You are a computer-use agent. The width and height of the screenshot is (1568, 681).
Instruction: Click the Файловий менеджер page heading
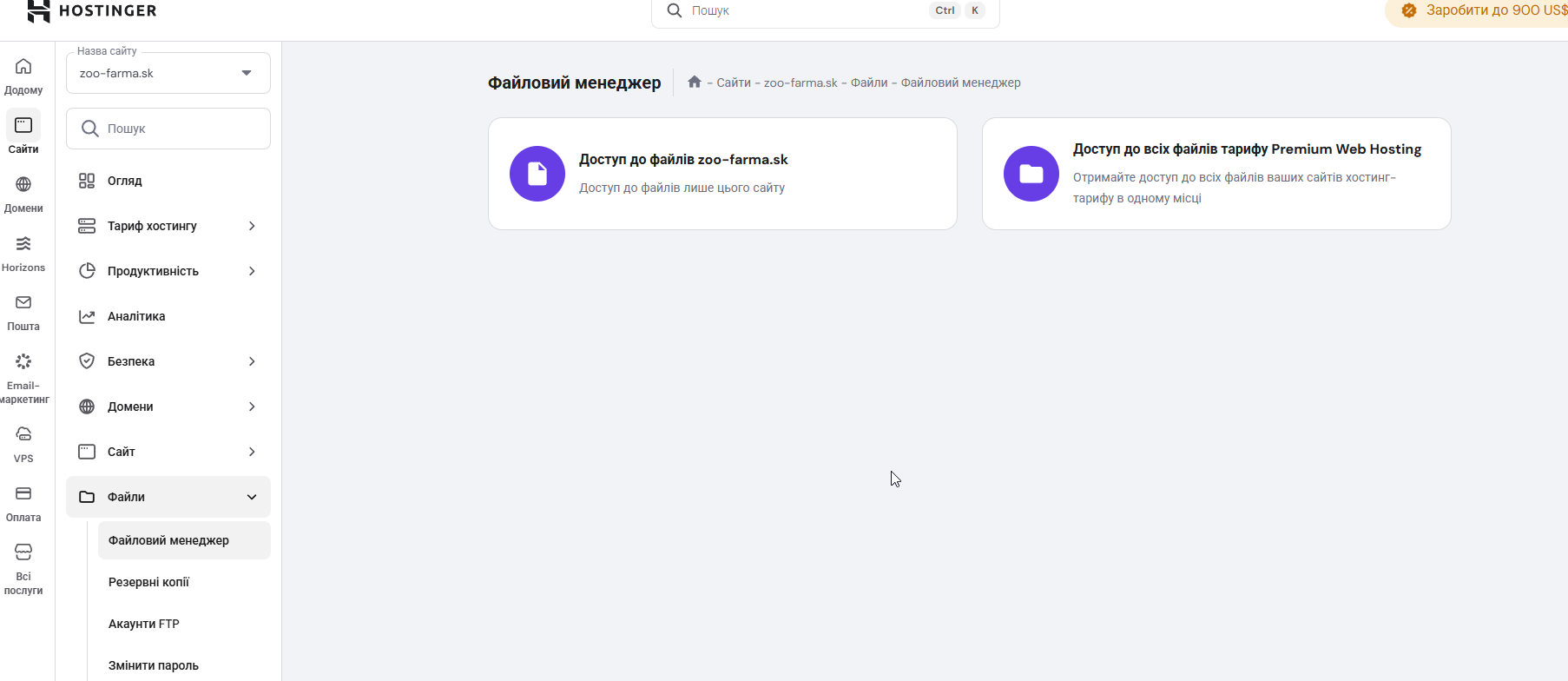(x=574, y=83)
